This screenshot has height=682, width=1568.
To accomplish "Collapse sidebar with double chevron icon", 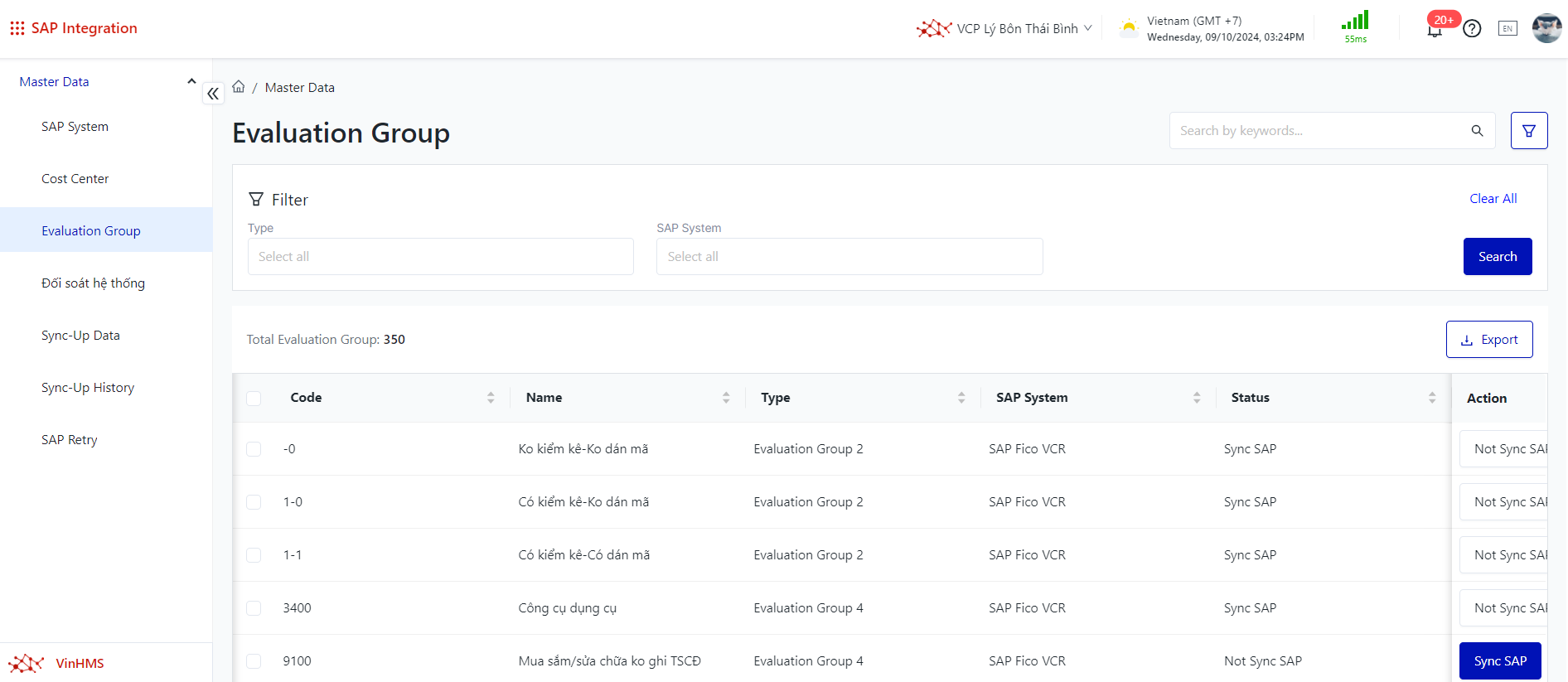I will pyautogui.click(x=213, y=94).
